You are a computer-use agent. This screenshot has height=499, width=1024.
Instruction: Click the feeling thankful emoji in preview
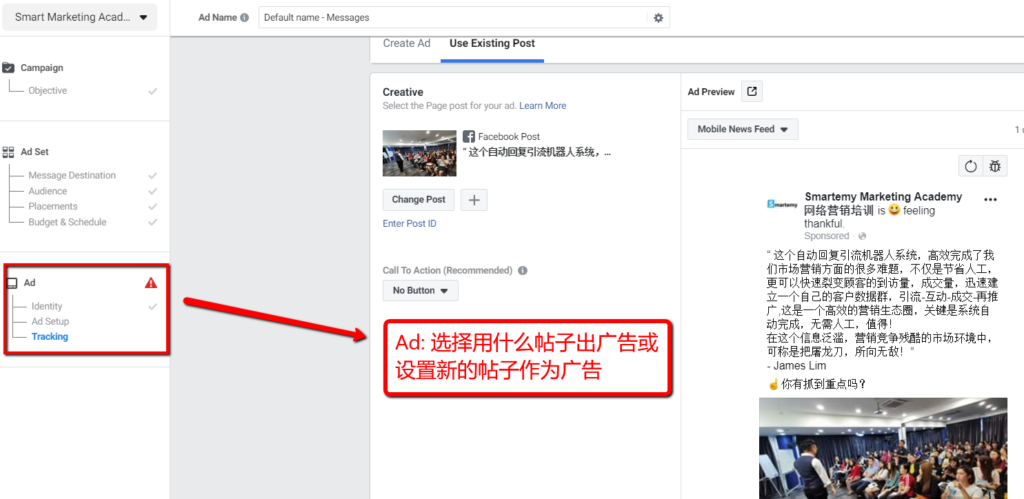(x=894, y=210)
